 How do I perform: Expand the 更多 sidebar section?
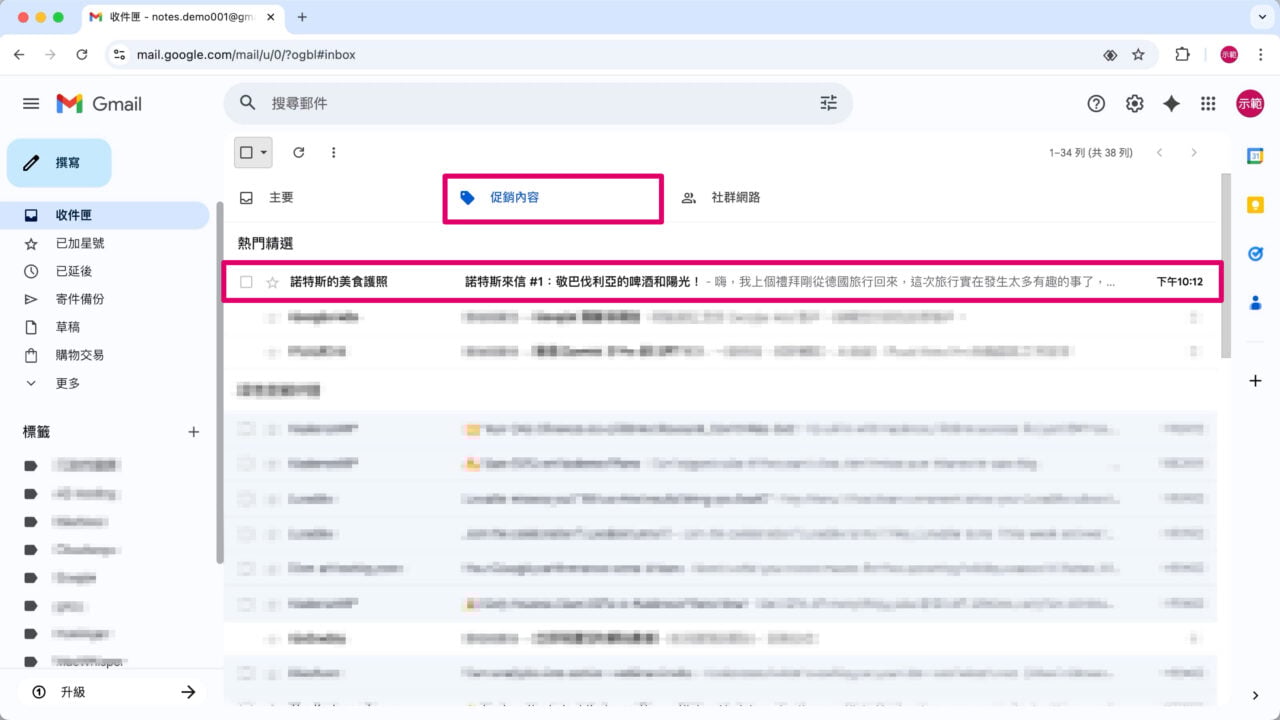click(65, 383)
